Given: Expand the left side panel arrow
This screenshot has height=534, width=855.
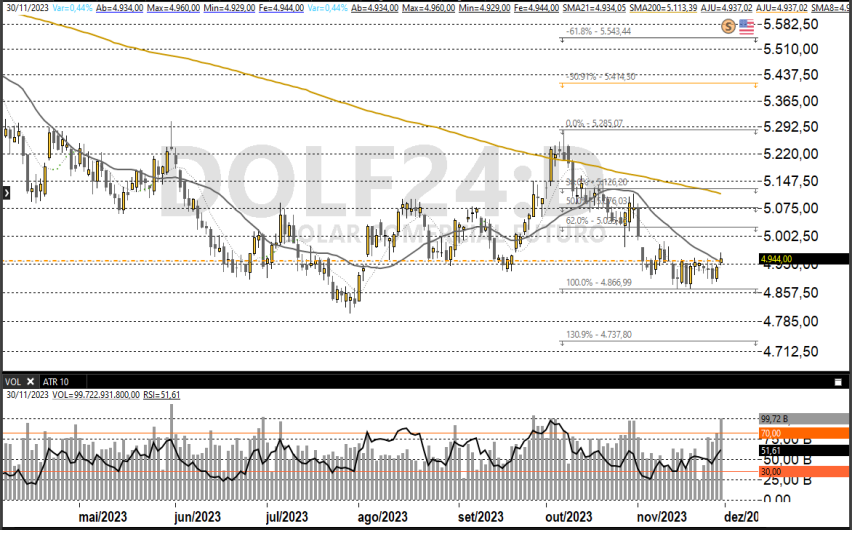Looking at the screenshot, I should click(5, 193).
